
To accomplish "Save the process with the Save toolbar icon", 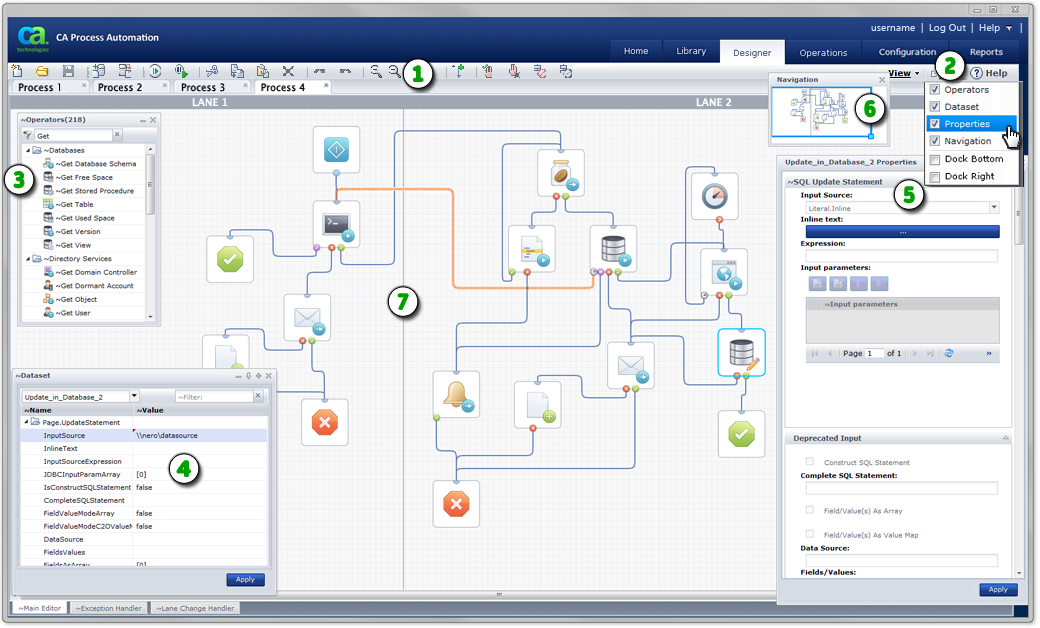I will (x=66, y=70).
